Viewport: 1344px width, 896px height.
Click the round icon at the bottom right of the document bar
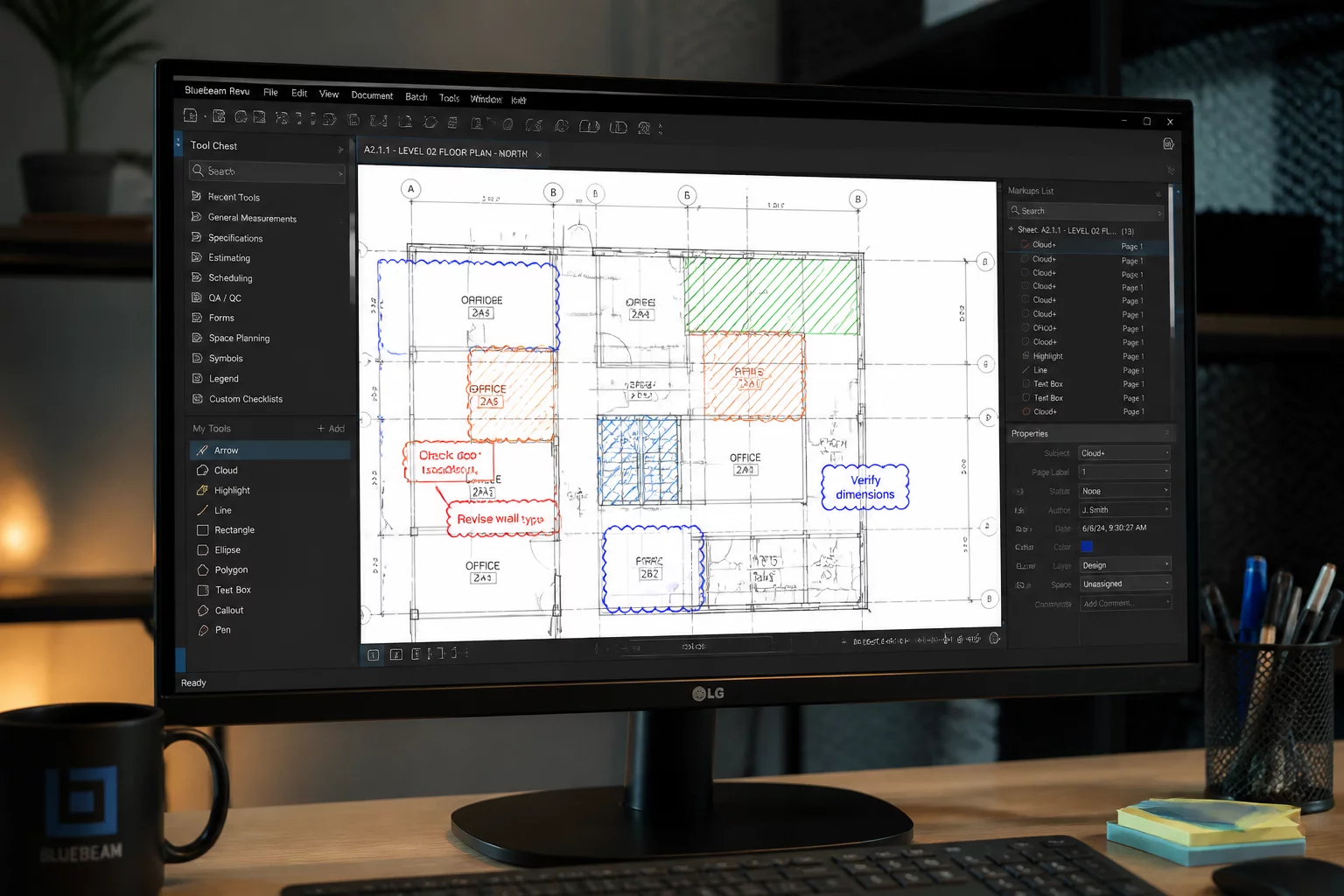click(x=994, y=639)
